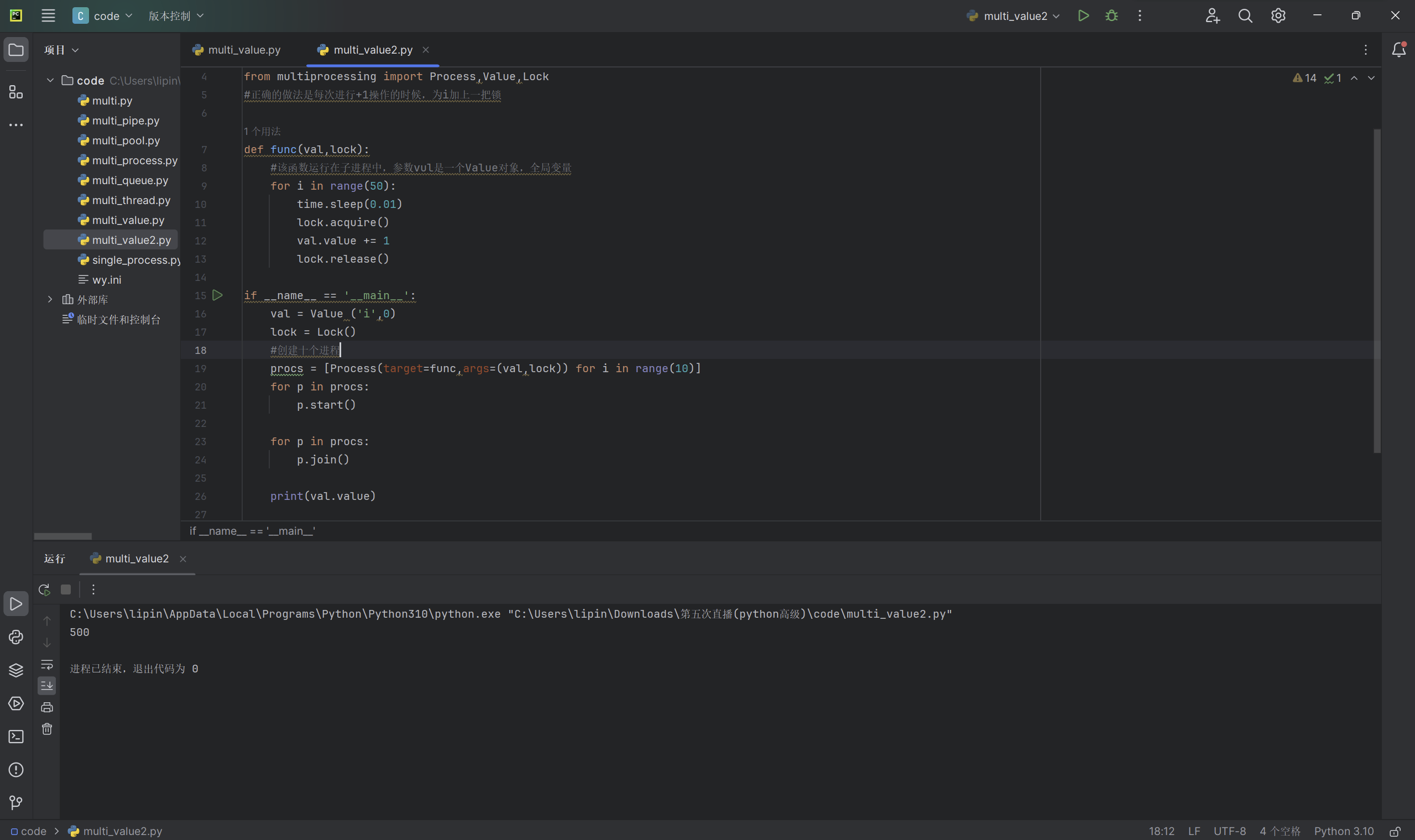1415x840 pixels.
Task: Clear console with trash icon
Action: 47,729
